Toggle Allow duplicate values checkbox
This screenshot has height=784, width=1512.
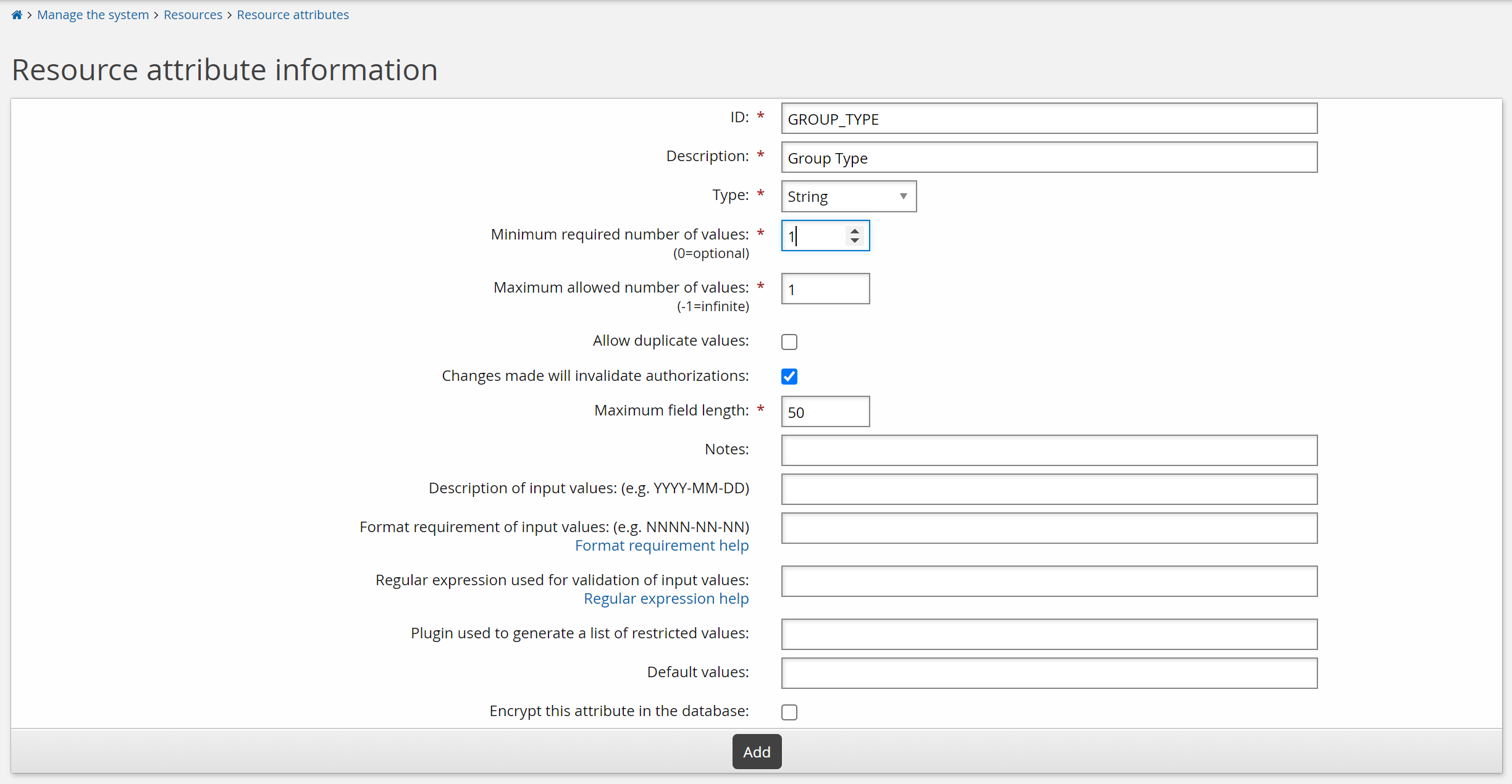coord(789,341)
